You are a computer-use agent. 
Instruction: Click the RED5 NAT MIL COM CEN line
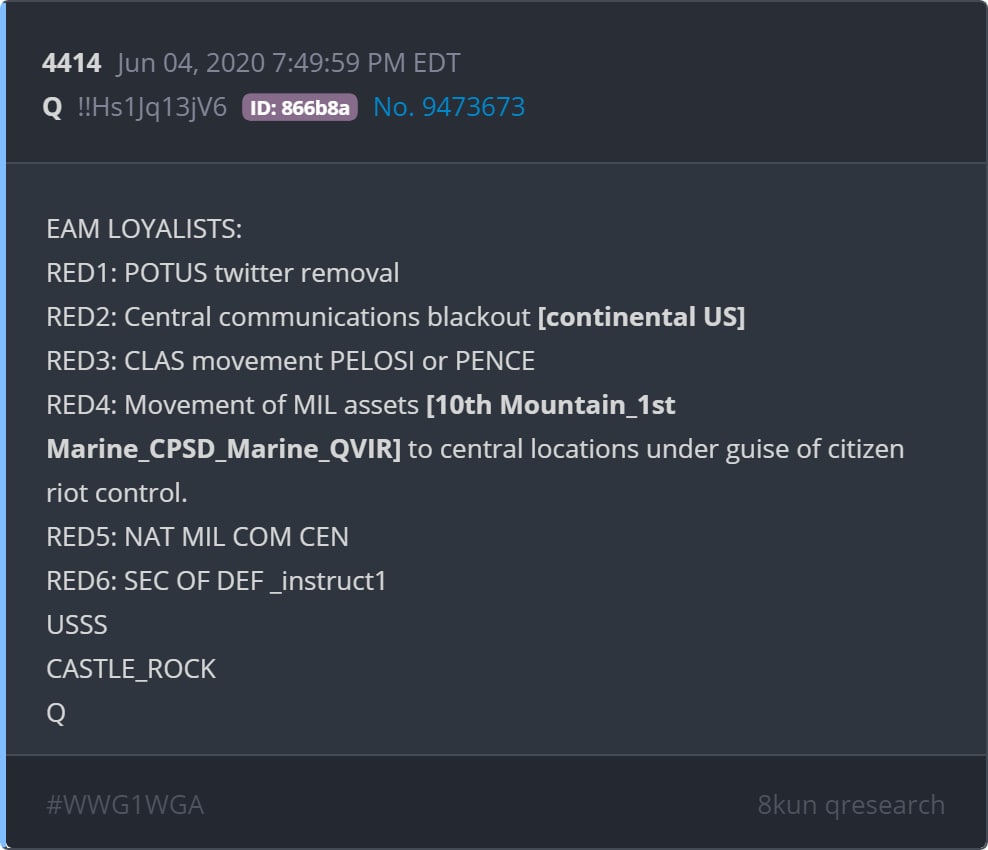[x=197, y=537]
